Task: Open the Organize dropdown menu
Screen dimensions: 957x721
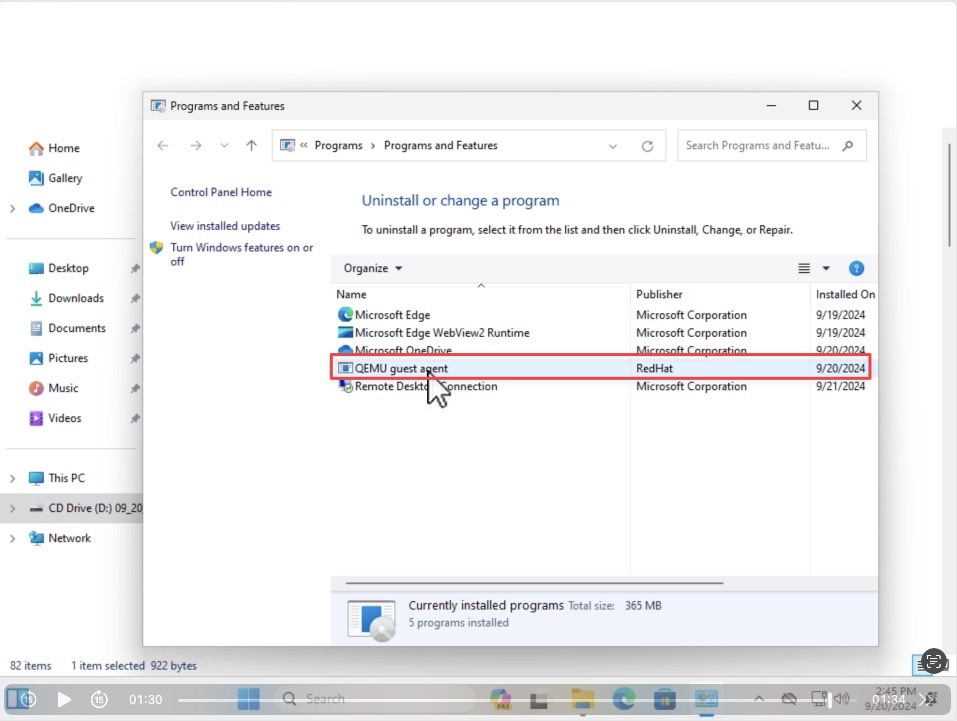Action: (x=372, y=268)
